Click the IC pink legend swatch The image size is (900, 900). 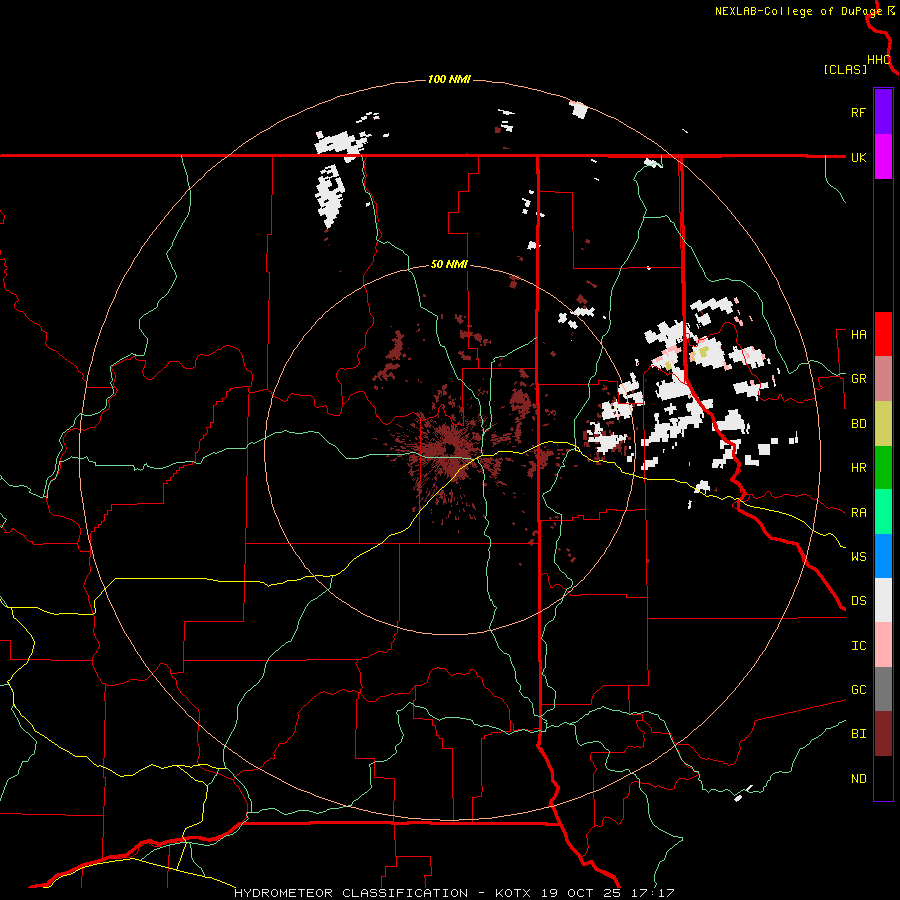[x=883, y=645]
